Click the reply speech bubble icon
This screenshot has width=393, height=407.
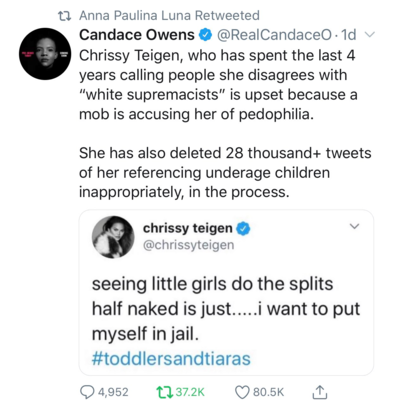tap(87, 392)
